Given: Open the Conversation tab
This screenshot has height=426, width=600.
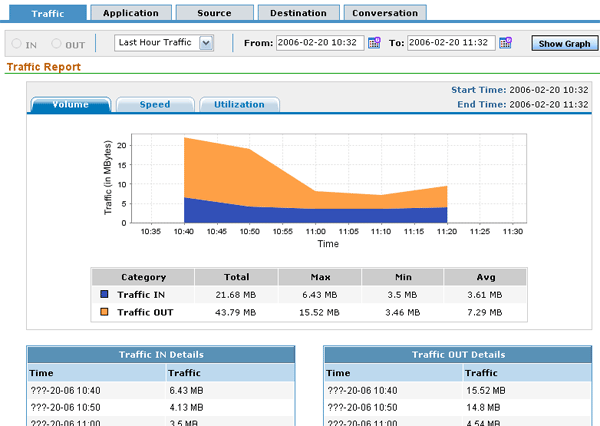Looking at the screenshot, I should (x=386, y=13).
